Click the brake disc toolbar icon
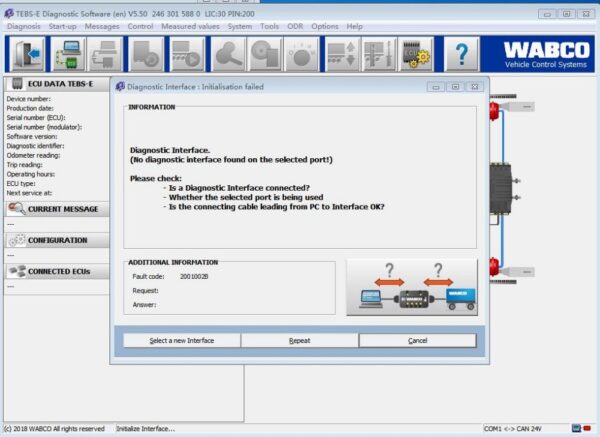The image size is (600, 437). [265, 54]
